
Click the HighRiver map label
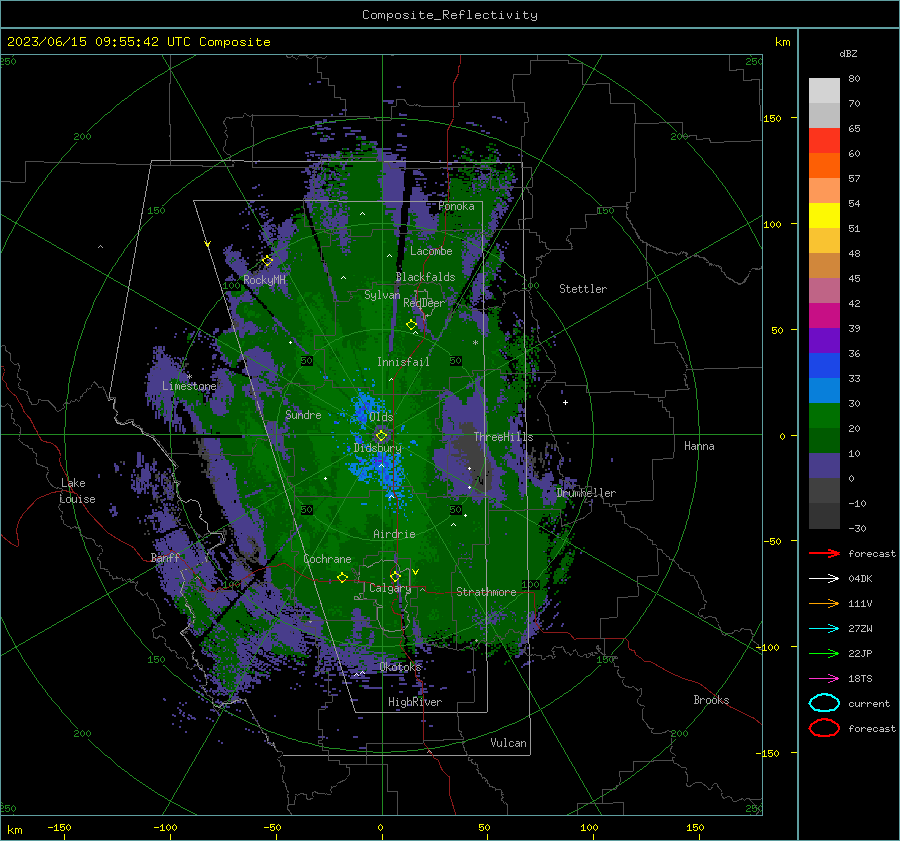point(415,702)
